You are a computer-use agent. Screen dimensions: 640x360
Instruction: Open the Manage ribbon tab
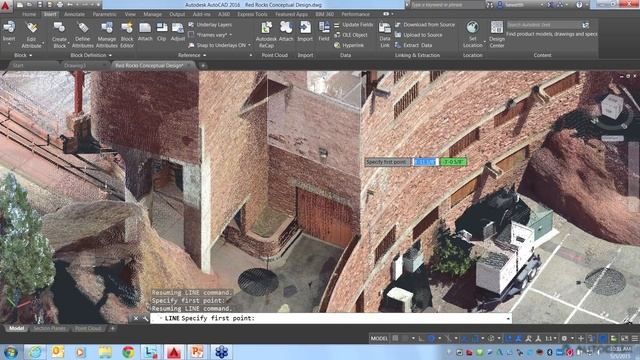(x=152, y=14)
